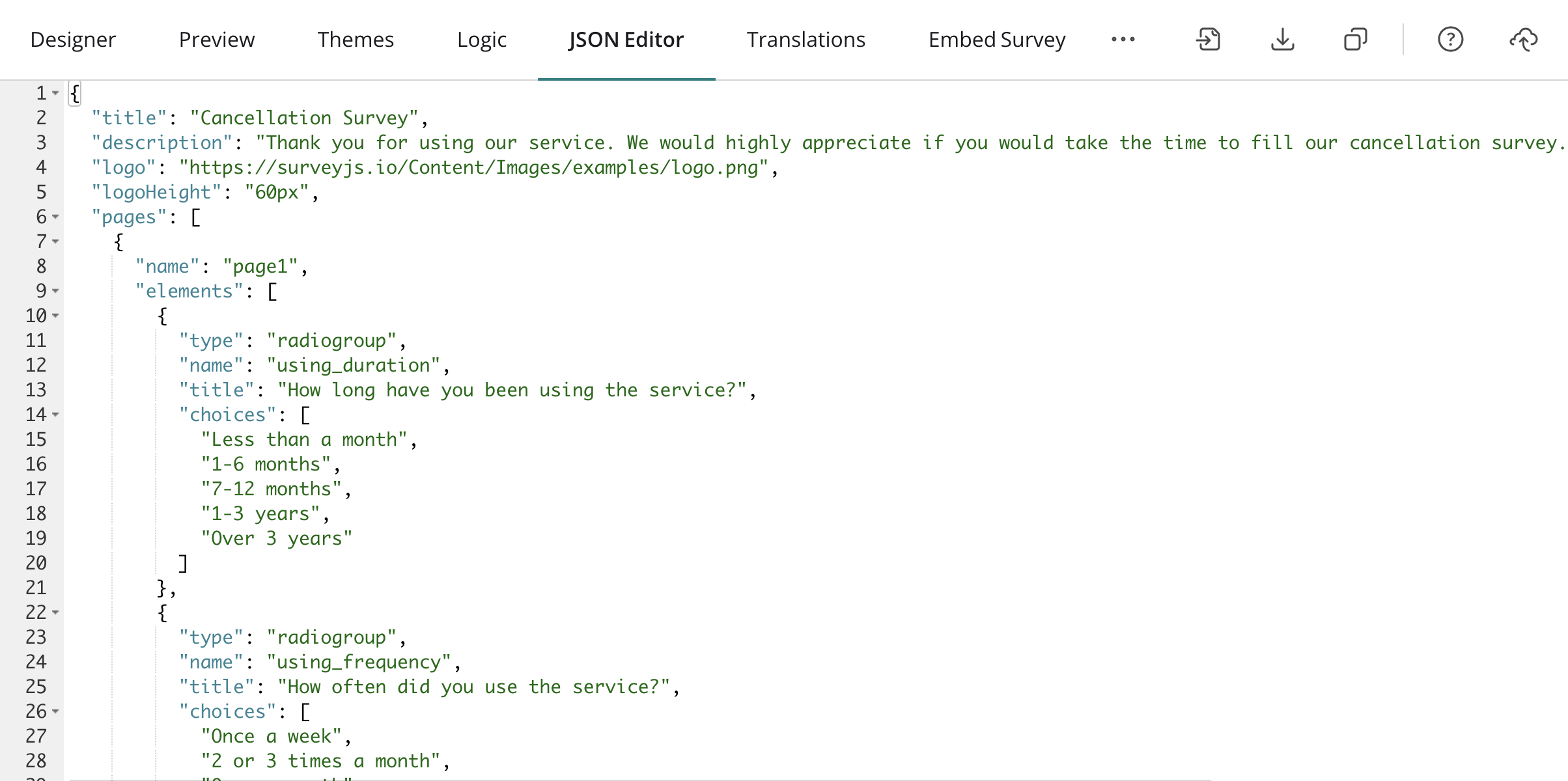The height and width of the screenshot is (781, 1568).
Task: Click the "Over 3 years" choice
Action: [277, 538]
